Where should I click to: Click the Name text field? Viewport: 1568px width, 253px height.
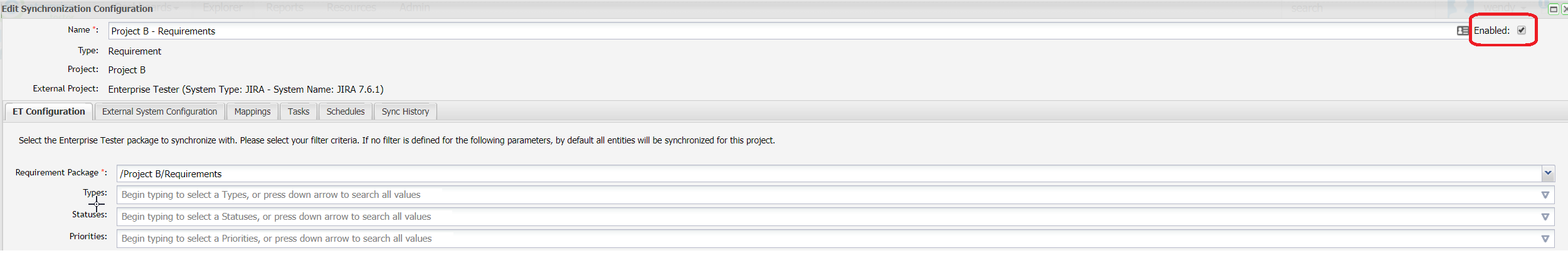coord(753,31)
